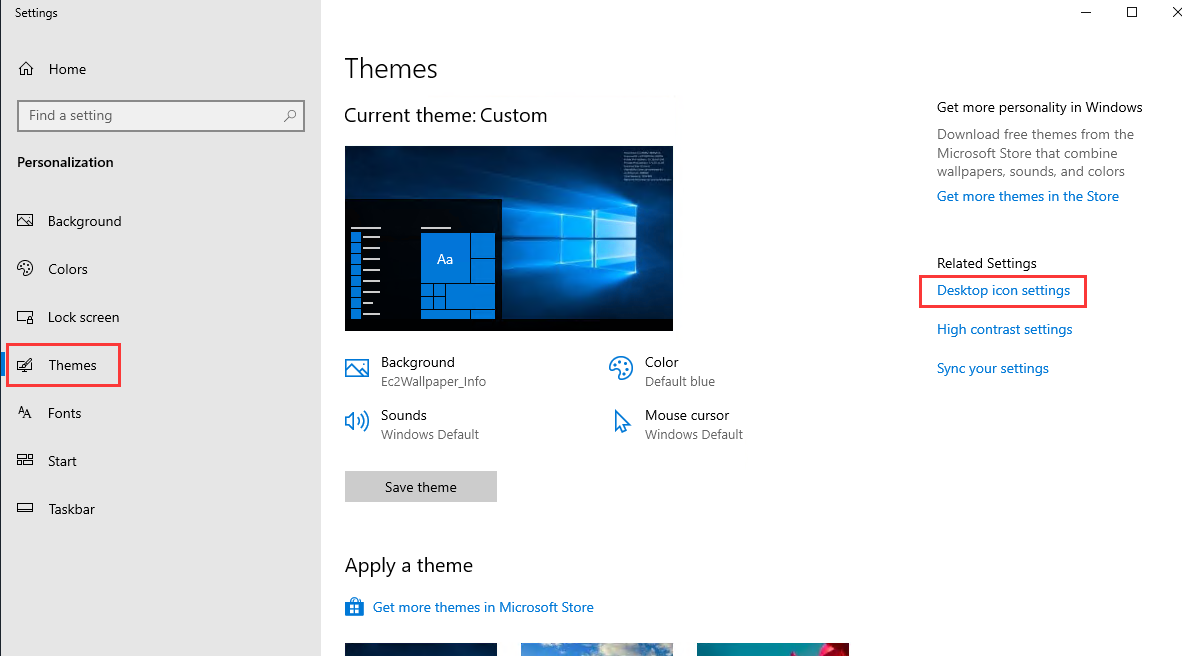Click the current theme preview image
Image resolution: width=1182 pixels, height=656 pixels.
coord(509,238)
